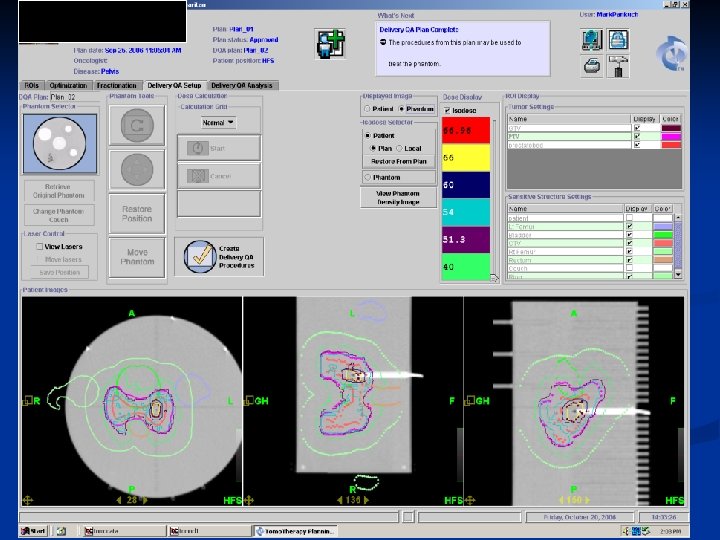Click the crosshair icon in the coronal view
Viewport: 720px width, 540px height.
(x=249, y=500)
